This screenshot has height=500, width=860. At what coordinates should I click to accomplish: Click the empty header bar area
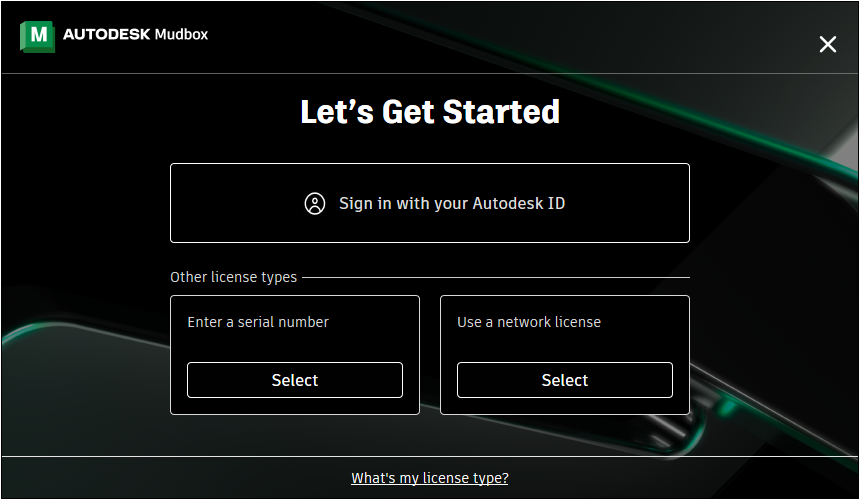[494, 36]
